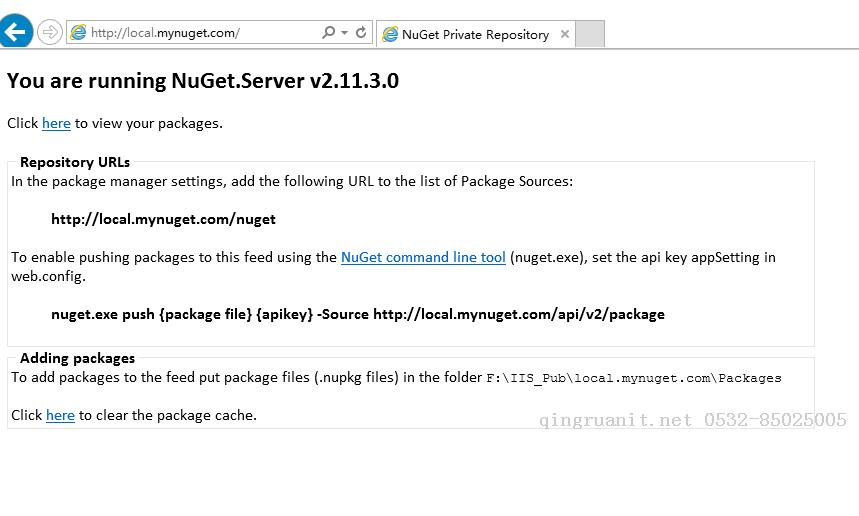Click the NuGet.Server v2.11.3.0 heading
Viewport: 859px width, 516px height.
pyautogui.click(x=203, y=81)
